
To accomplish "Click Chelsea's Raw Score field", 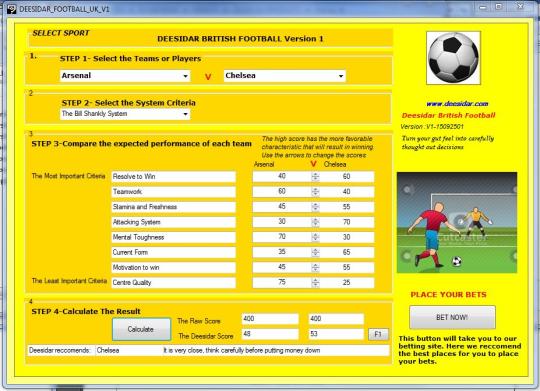I will (336, 319).
